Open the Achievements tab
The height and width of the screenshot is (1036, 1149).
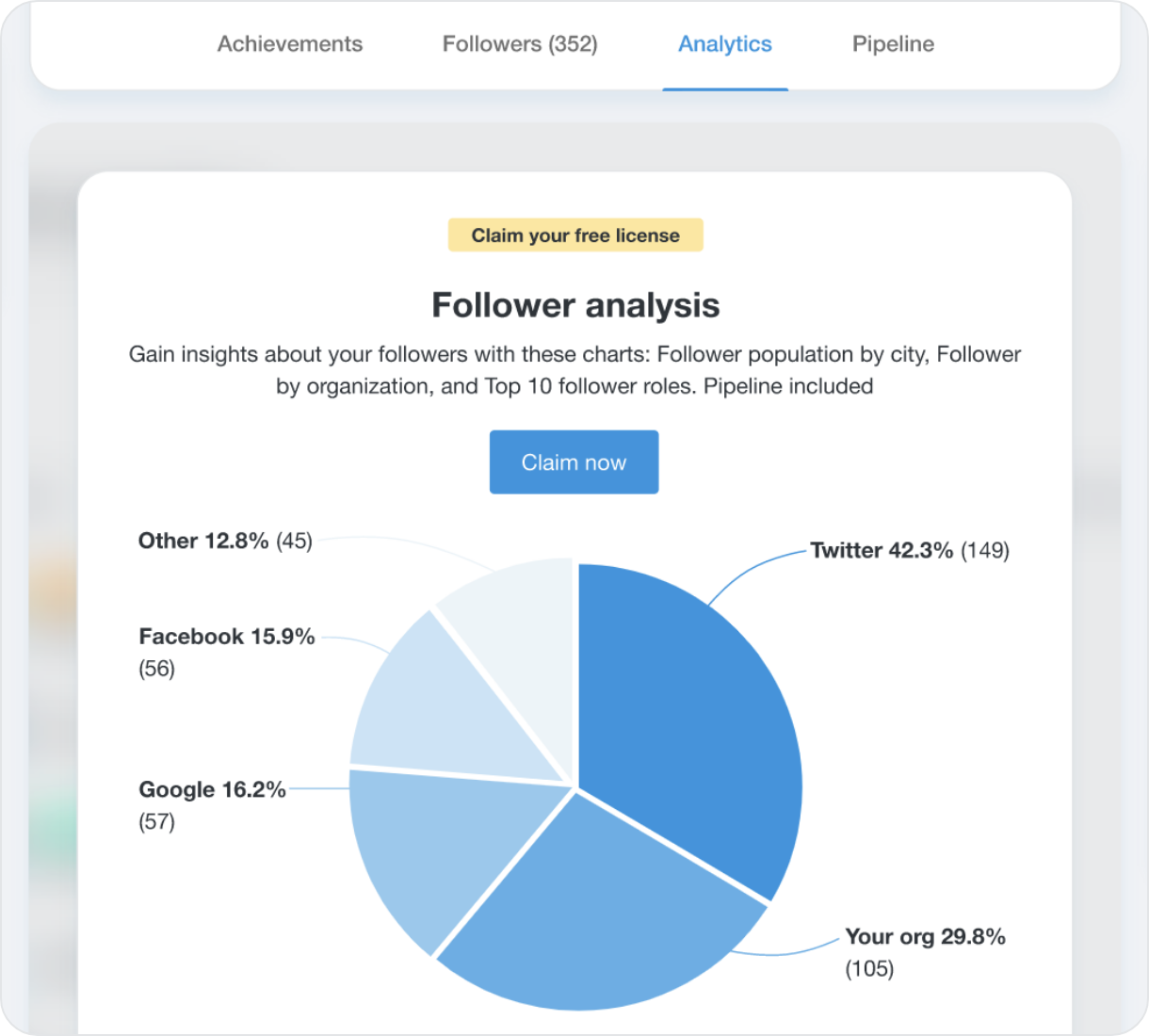coord(289,44)
